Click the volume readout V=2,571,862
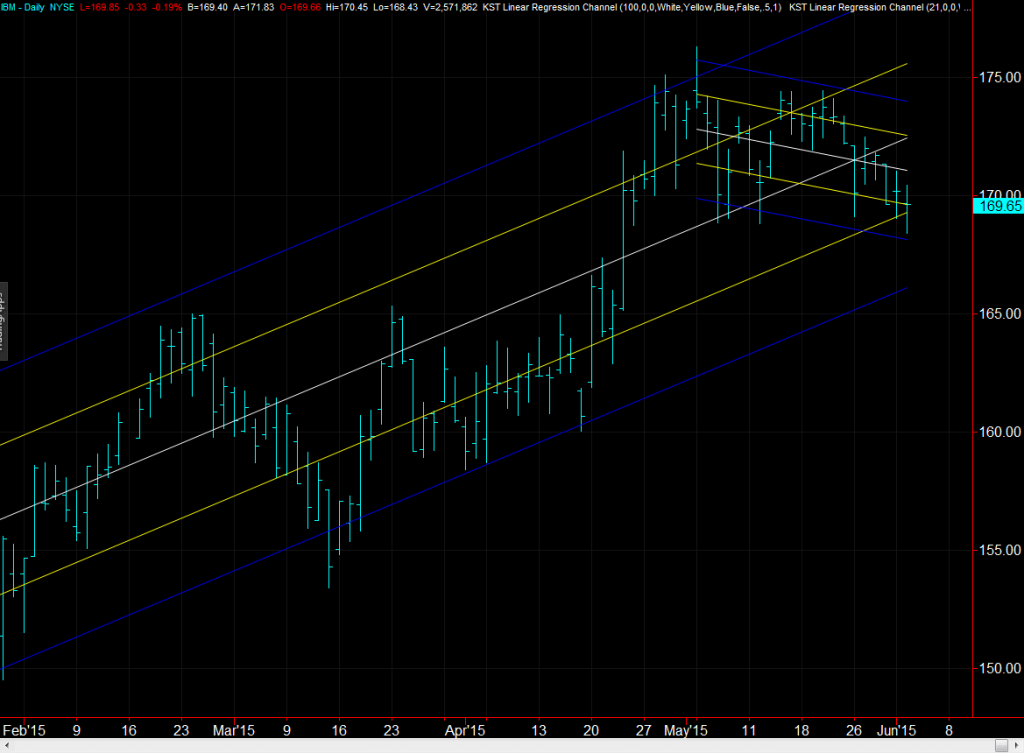1024x753 pixels. (x=451, y=7)
